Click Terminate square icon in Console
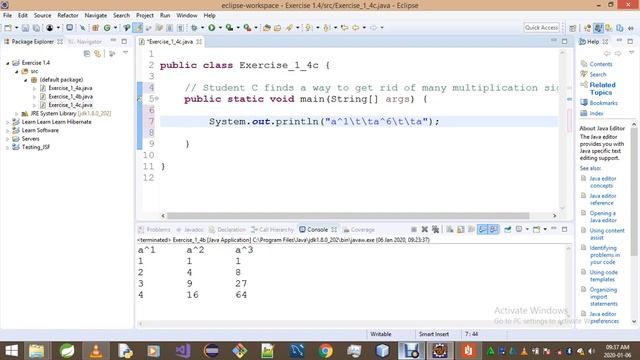 (x=414, y=229)
